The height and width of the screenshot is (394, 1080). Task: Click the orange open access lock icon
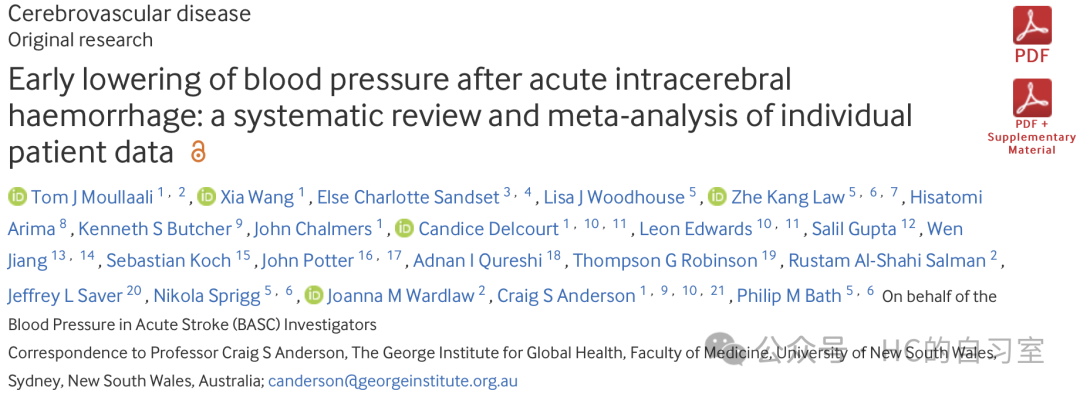(x=198, y=152)
